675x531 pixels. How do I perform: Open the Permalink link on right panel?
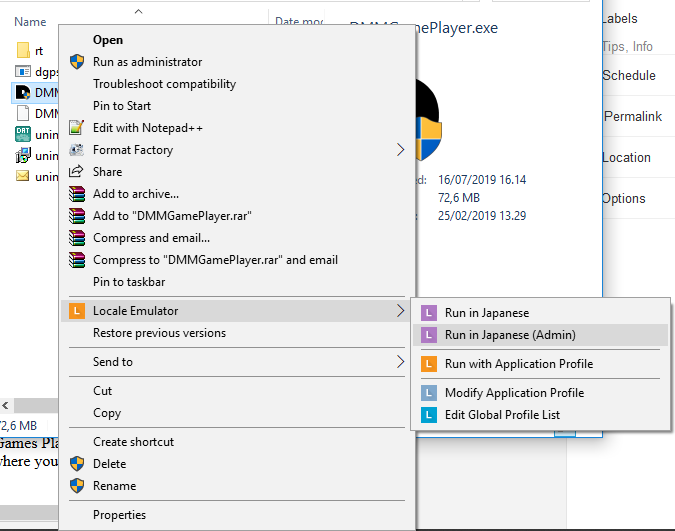[633, 117]
